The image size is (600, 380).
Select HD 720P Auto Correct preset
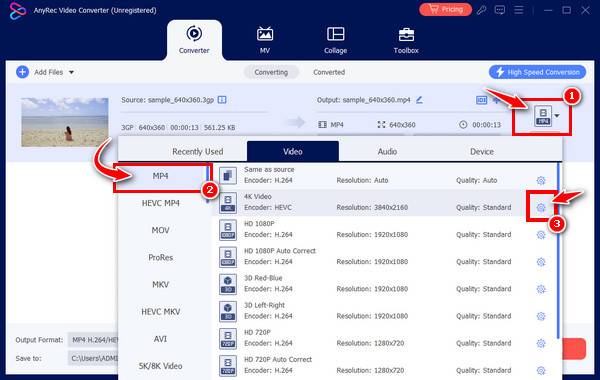click(384, 365)
